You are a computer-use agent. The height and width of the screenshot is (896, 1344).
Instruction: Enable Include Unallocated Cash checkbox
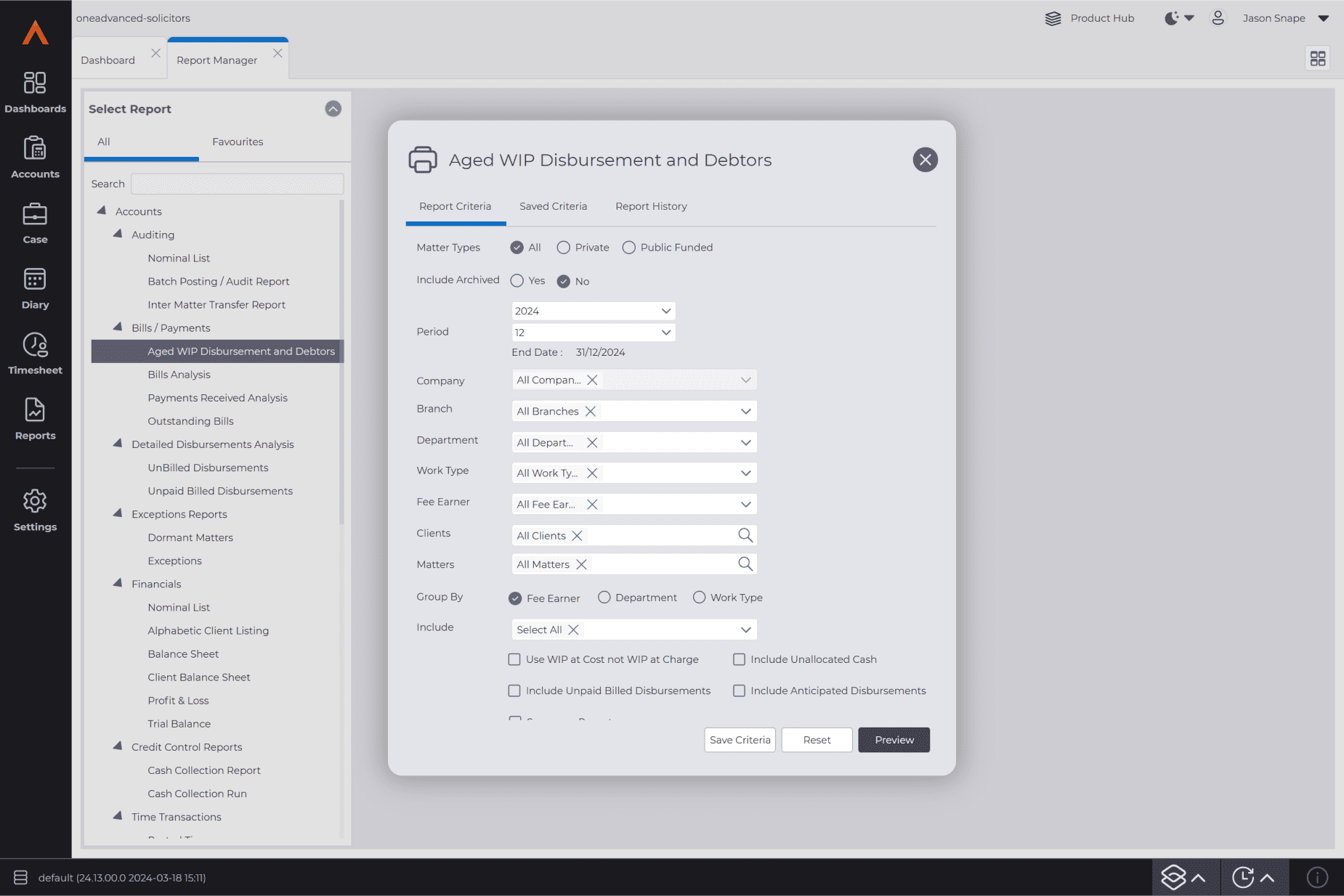tap(739, 659)
